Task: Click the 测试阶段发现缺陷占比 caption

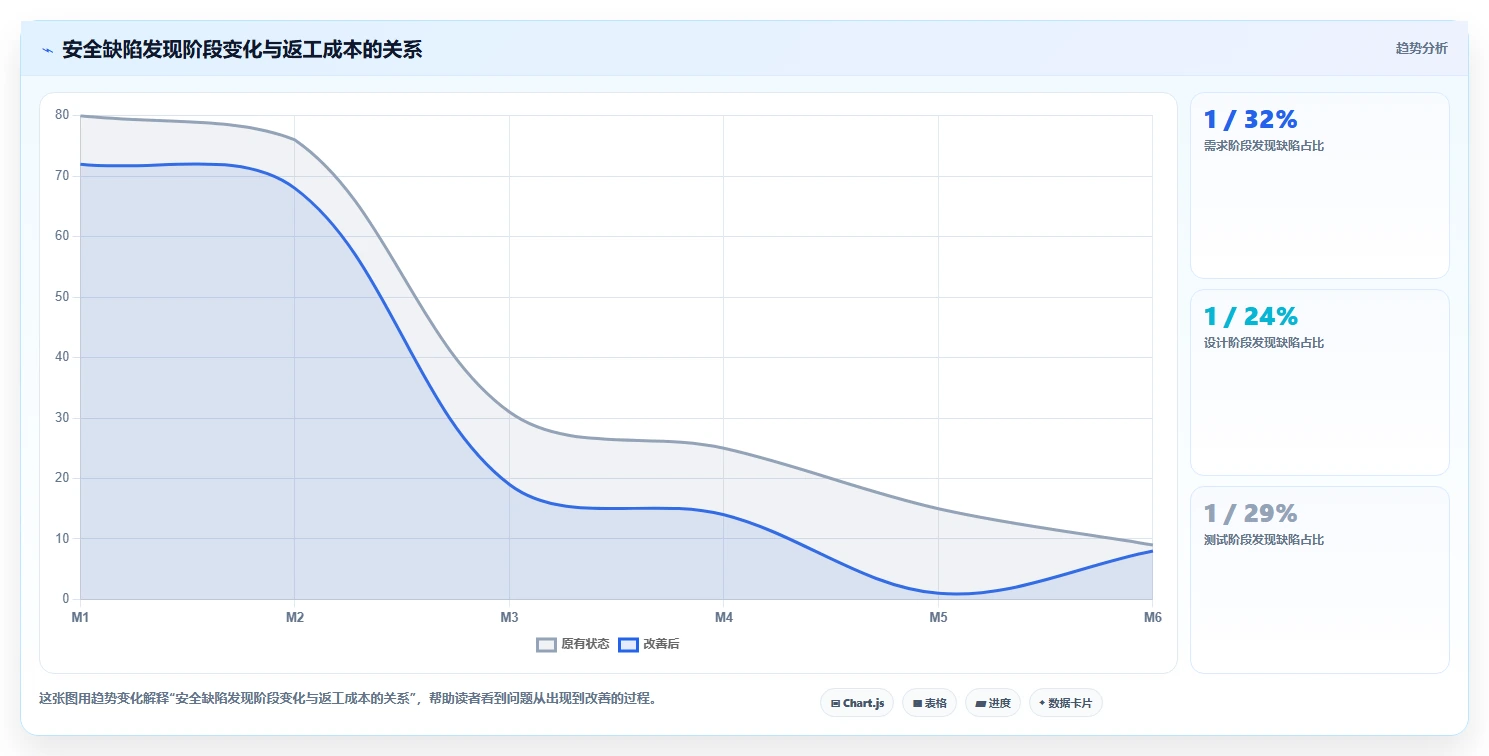Action: 1264,540
